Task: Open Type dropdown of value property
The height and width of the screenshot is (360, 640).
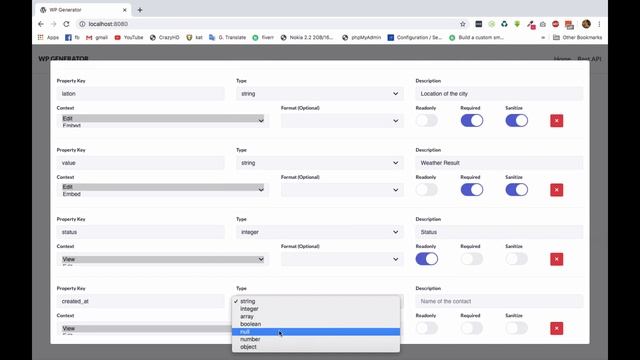Action: (320, 163)
